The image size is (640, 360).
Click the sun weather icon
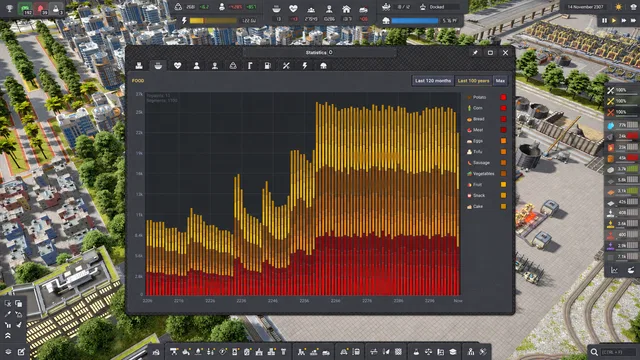[x=619, y=7]
